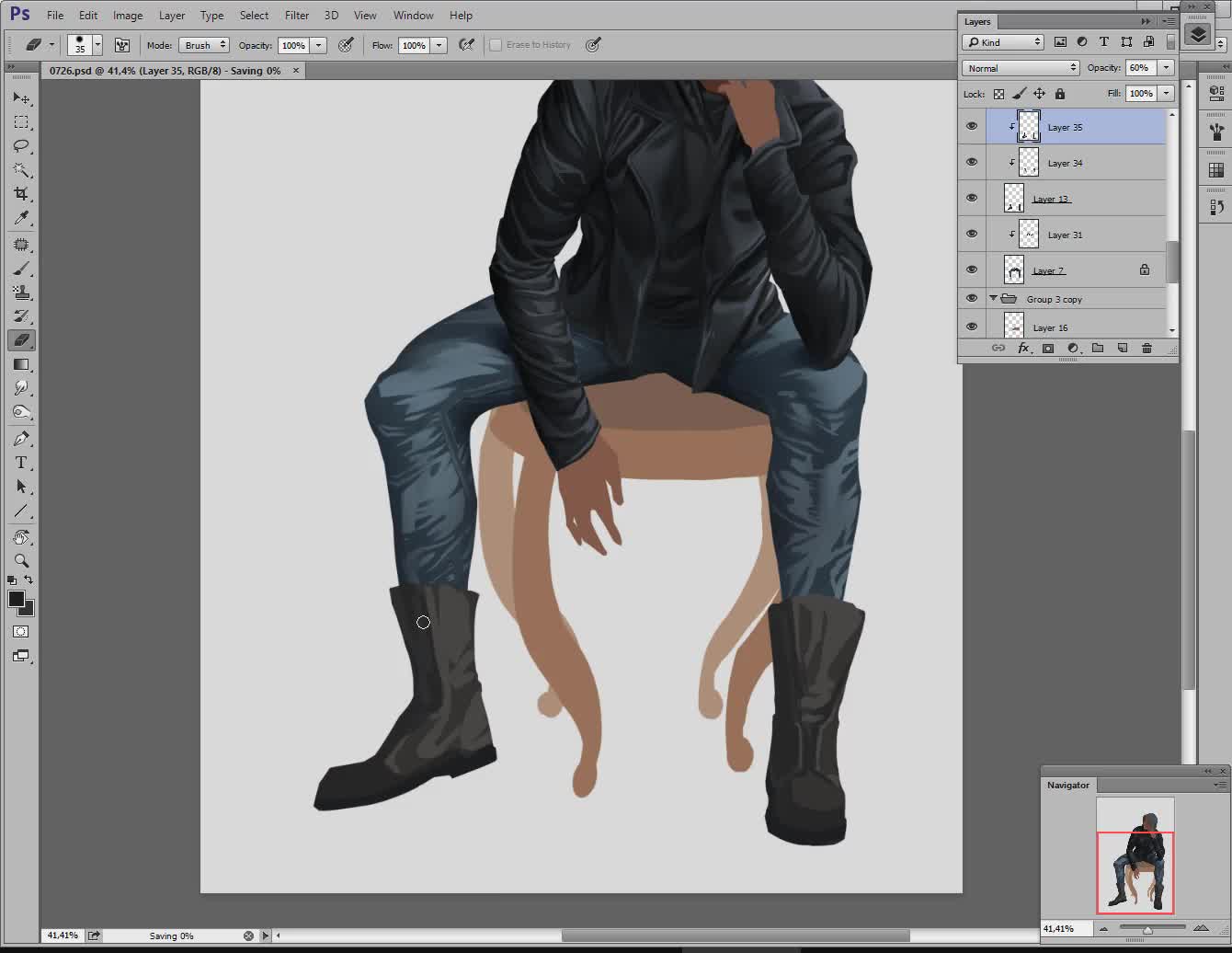Screen dimensions: 1232x953
Task: Click the Navigator zoom slider handle
Action: [1147, 930]
